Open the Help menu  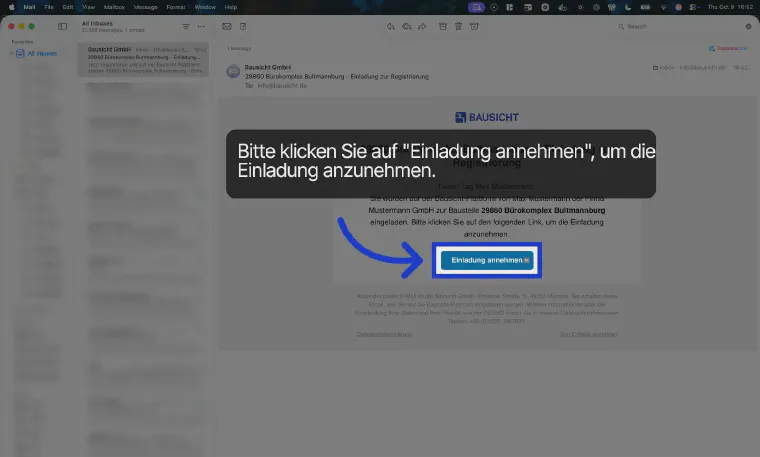(x=231, y=7)
